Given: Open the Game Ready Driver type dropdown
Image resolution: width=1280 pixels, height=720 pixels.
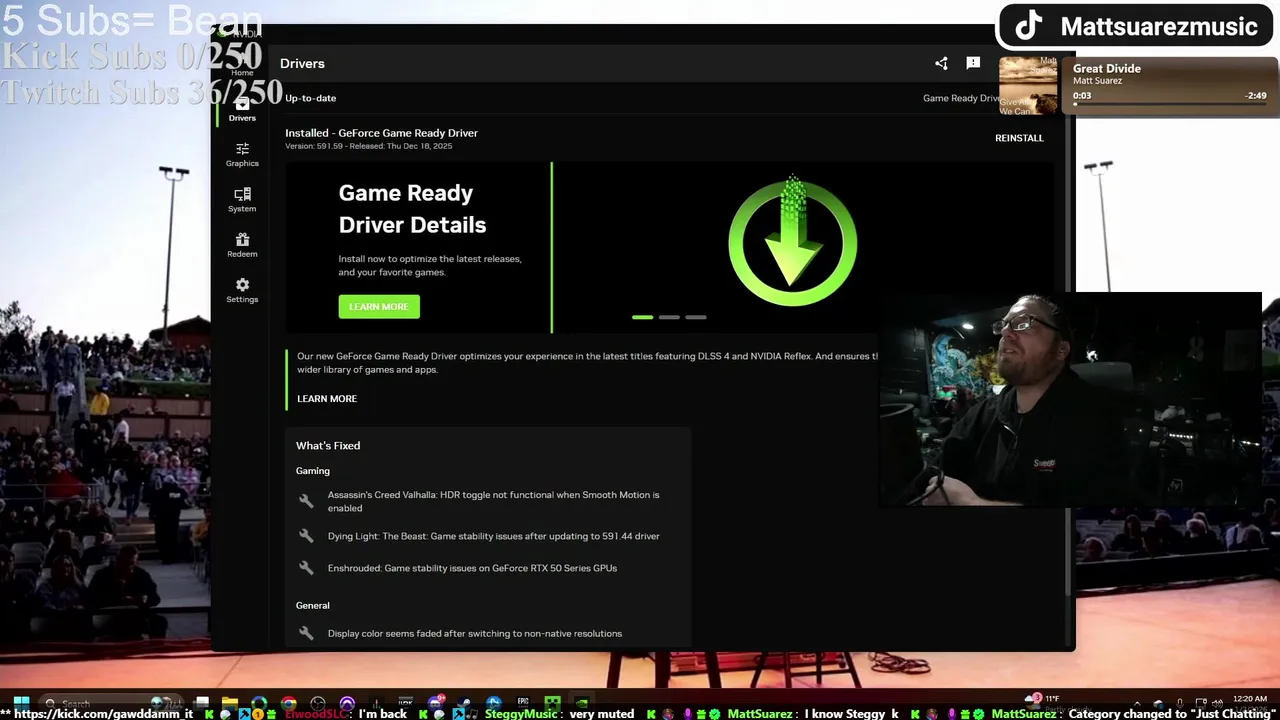Looking at the screenshot, I should [x=961, y=98].
